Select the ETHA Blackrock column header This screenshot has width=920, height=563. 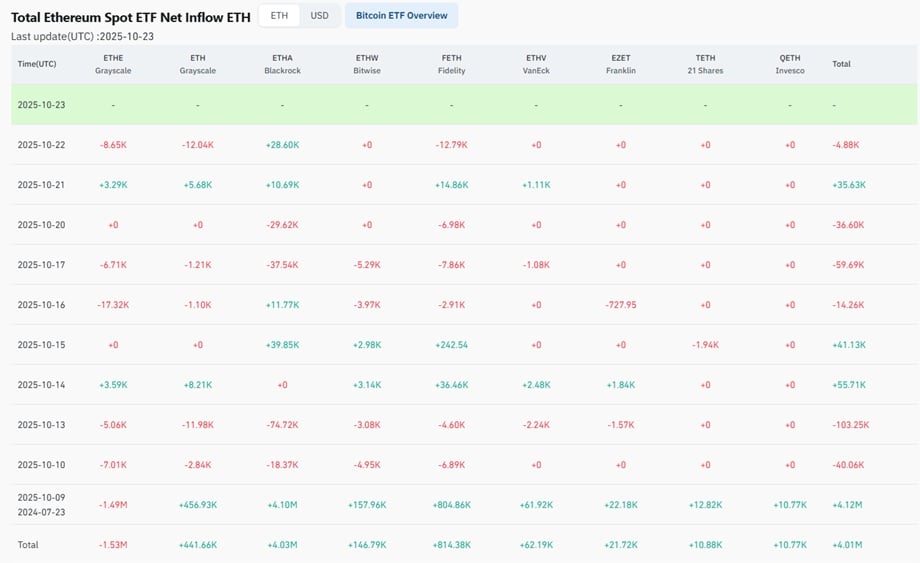(x=282, y=64)
